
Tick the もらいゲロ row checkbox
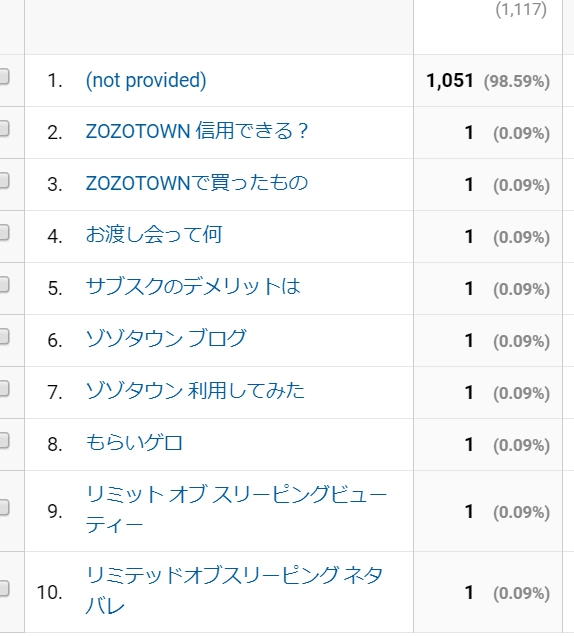pos(3,440)
